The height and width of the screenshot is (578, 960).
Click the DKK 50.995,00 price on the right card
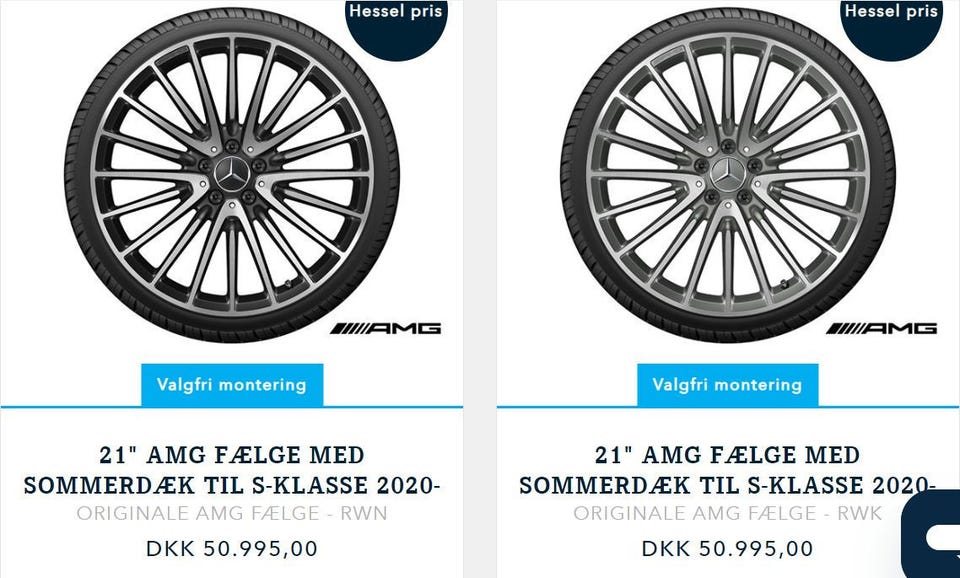point(728,549)
